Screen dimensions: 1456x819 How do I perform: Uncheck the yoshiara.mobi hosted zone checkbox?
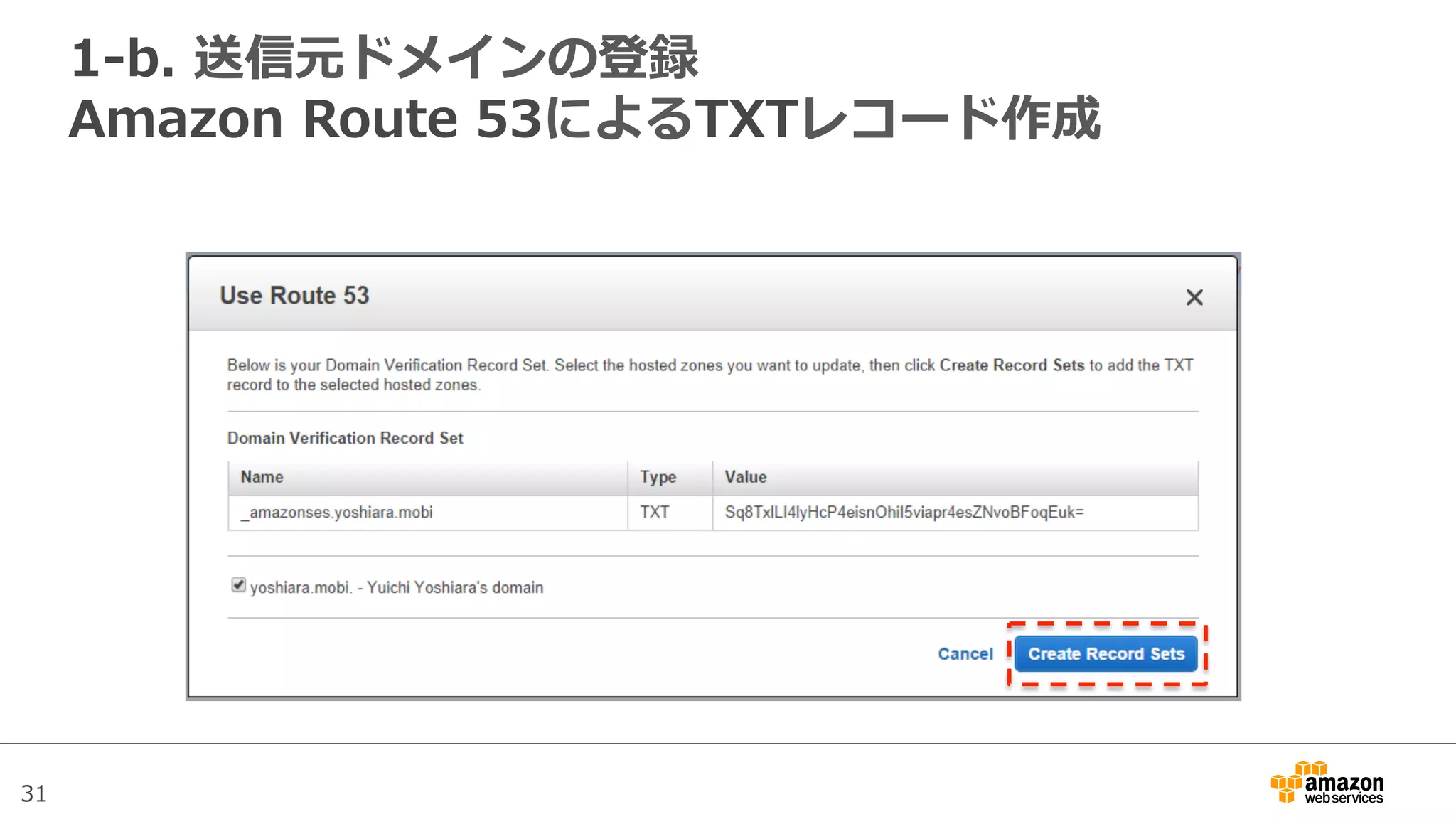239,584
